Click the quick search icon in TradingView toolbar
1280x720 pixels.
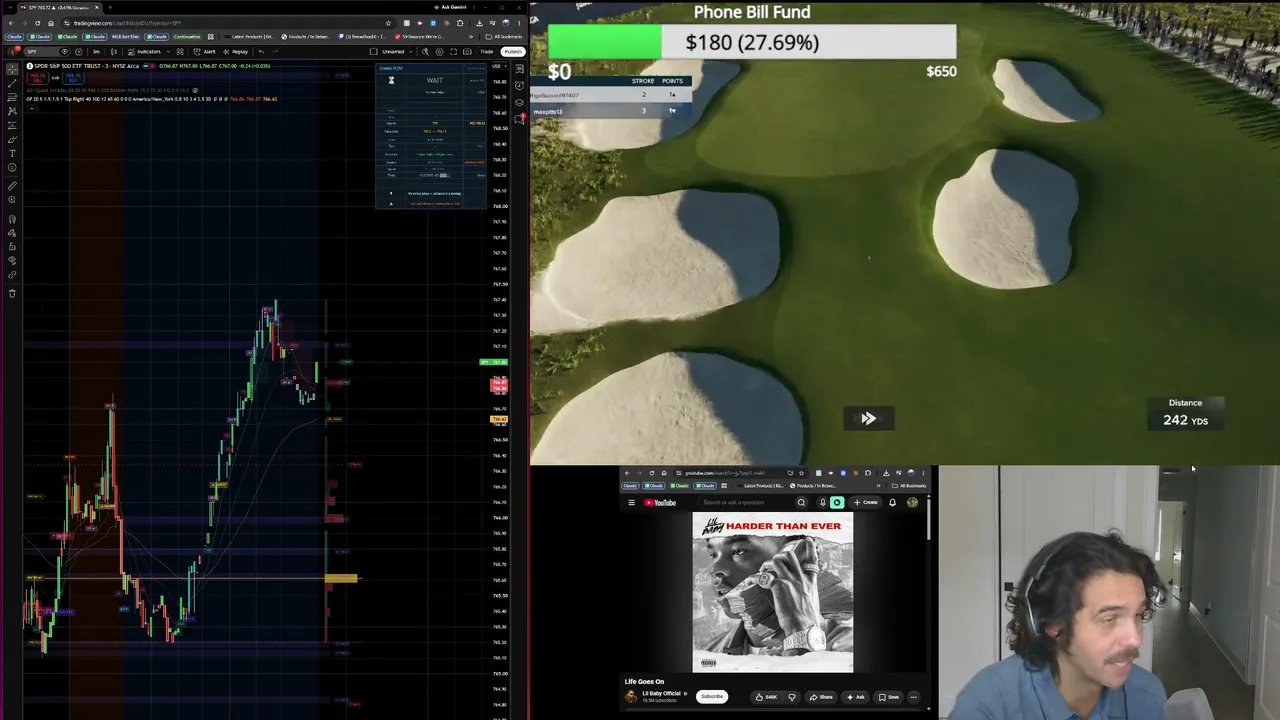click(x=425, y=51)
